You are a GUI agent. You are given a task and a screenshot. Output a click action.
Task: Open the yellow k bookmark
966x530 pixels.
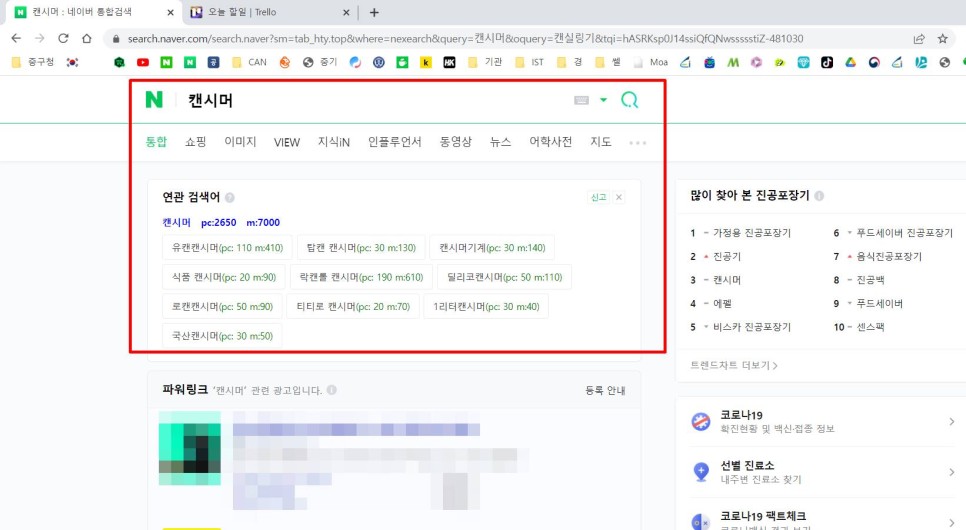426,62
